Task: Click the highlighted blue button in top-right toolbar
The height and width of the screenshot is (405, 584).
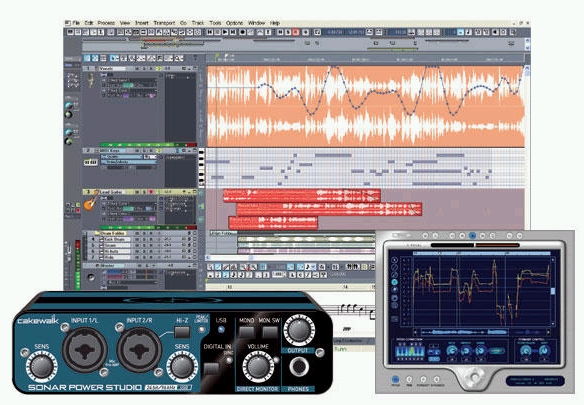Action: pos(460,32)
